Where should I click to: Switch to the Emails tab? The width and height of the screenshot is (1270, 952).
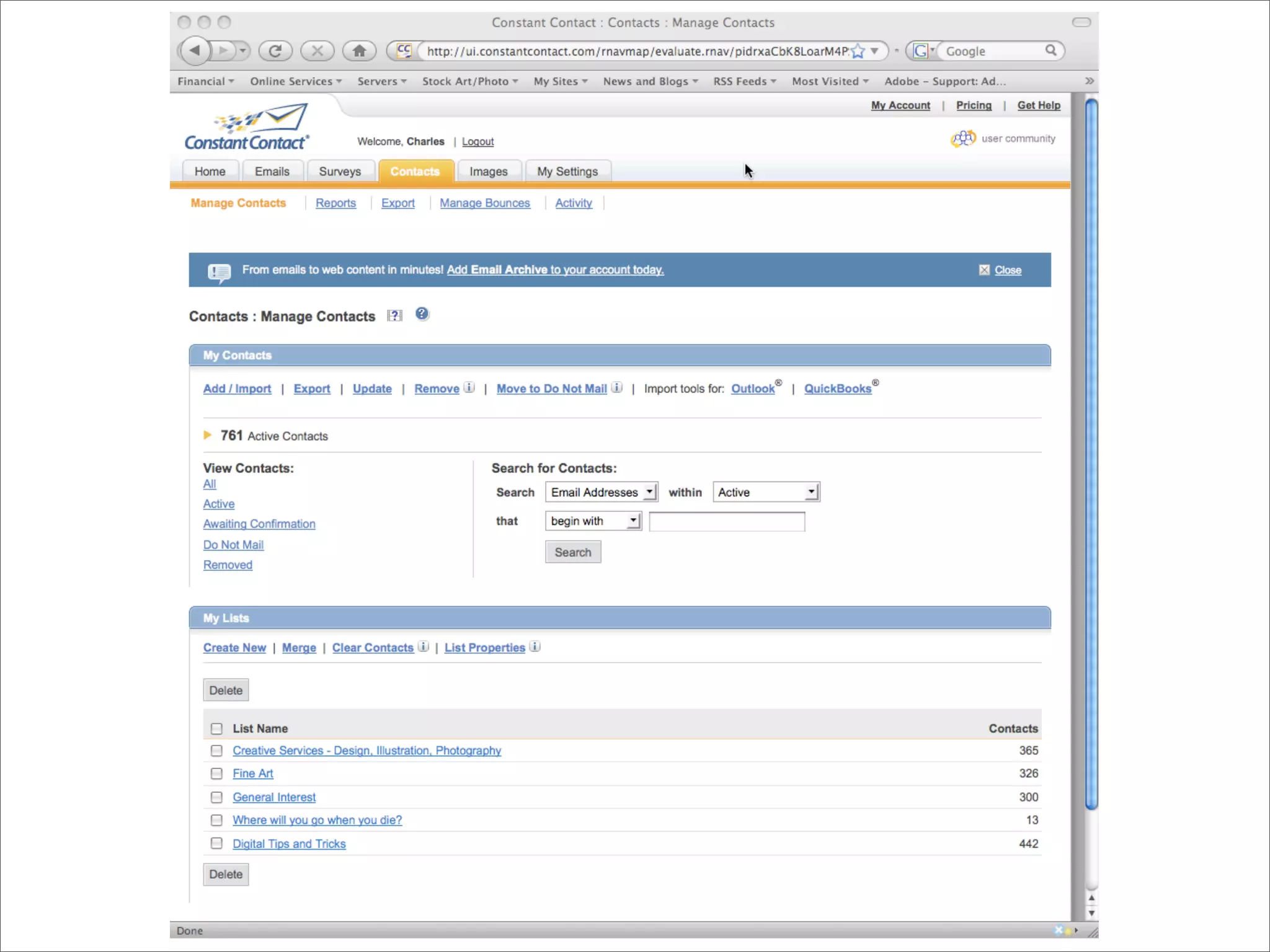pyautogui.click(x=272, y=172)
